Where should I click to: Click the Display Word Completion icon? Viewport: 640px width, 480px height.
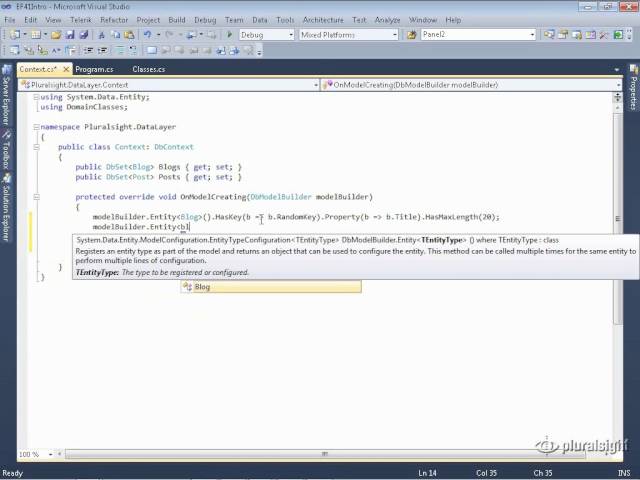click(56, 51)
